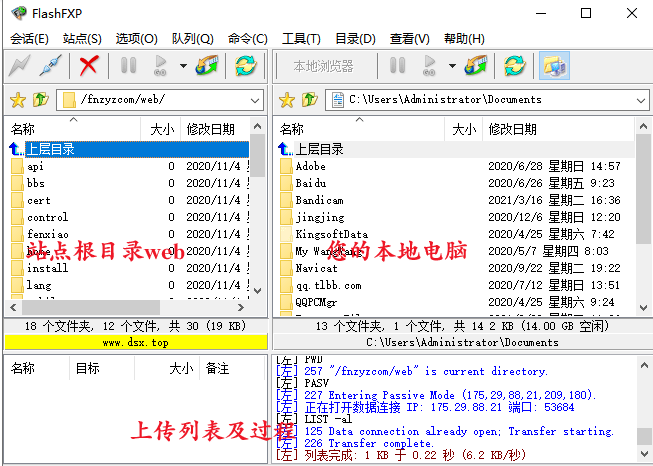Click the left pane transfer queue globe icon
This screenshot has height=466, width=653.
click(207, 66)
